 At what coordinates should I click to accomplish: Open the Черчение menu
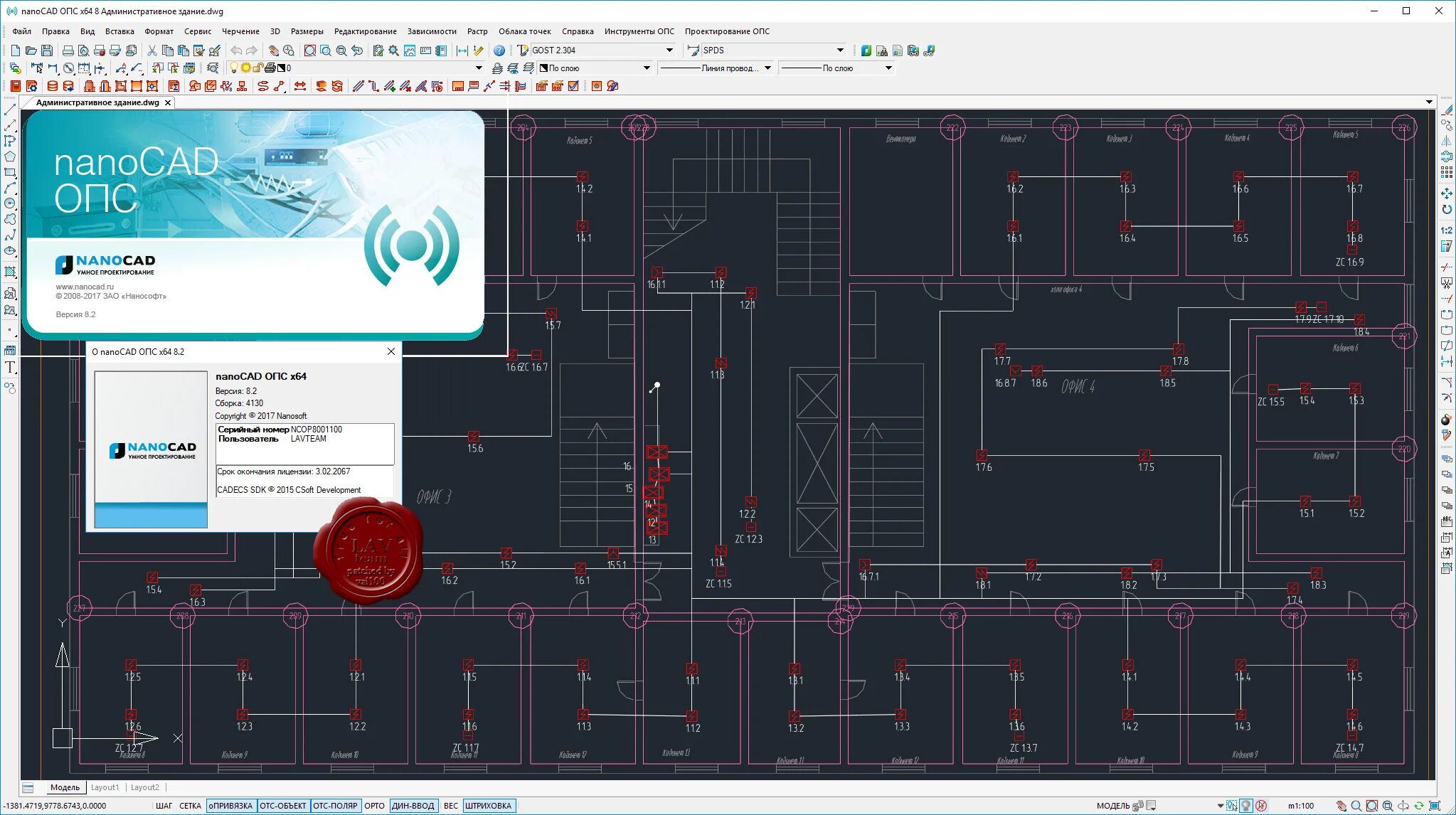click(240, 31)
